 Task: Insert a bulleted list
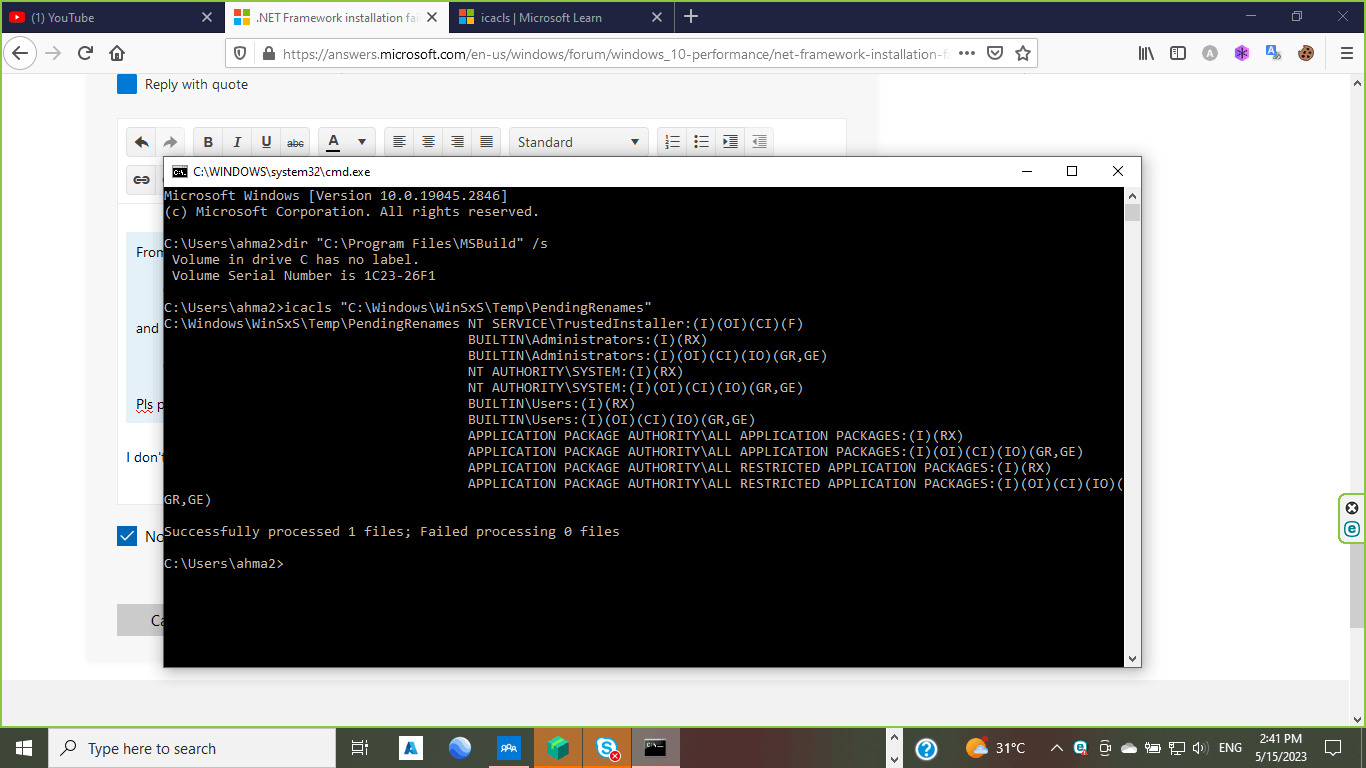click(x=701, y=142)
